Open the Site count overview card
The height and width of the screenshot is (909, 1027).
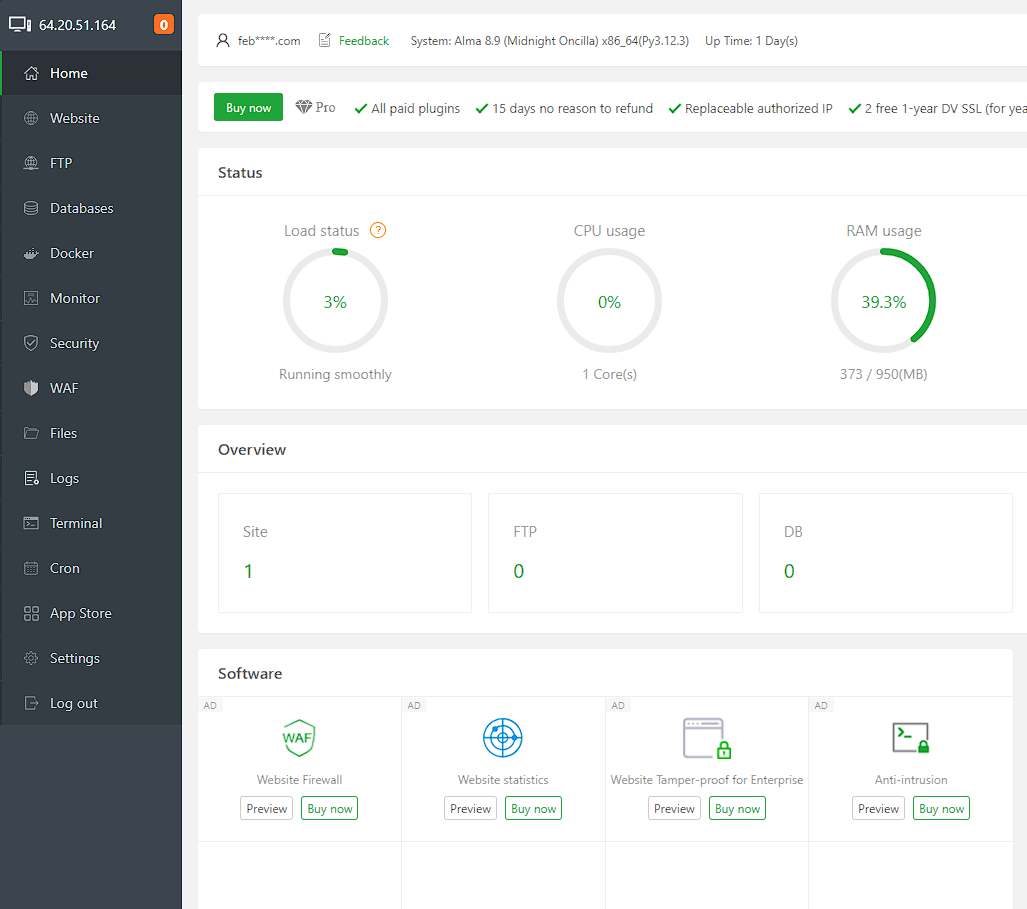(x=345, y=553)
